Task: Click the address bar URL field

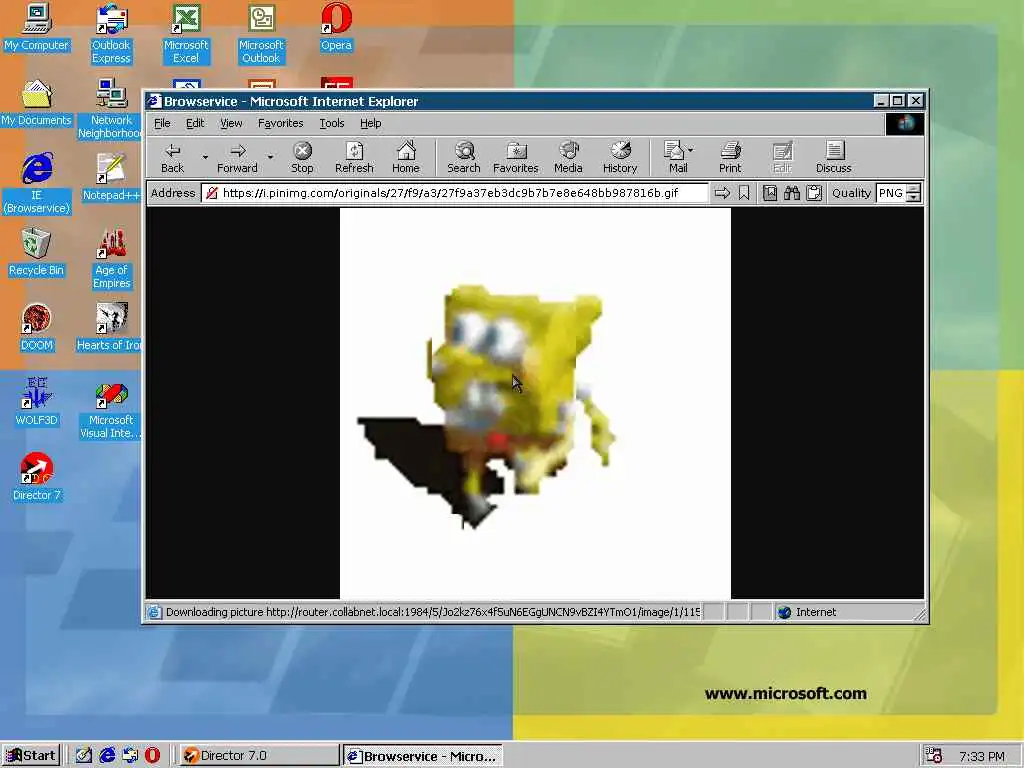Action: tap(455, 193)
